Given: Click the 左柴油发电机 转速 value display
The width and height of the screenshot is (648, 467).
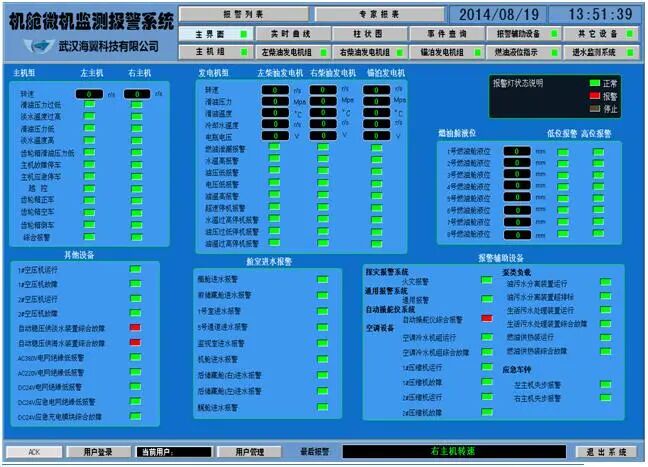Looking at the screenshot, I should click(x=275, y=90).
